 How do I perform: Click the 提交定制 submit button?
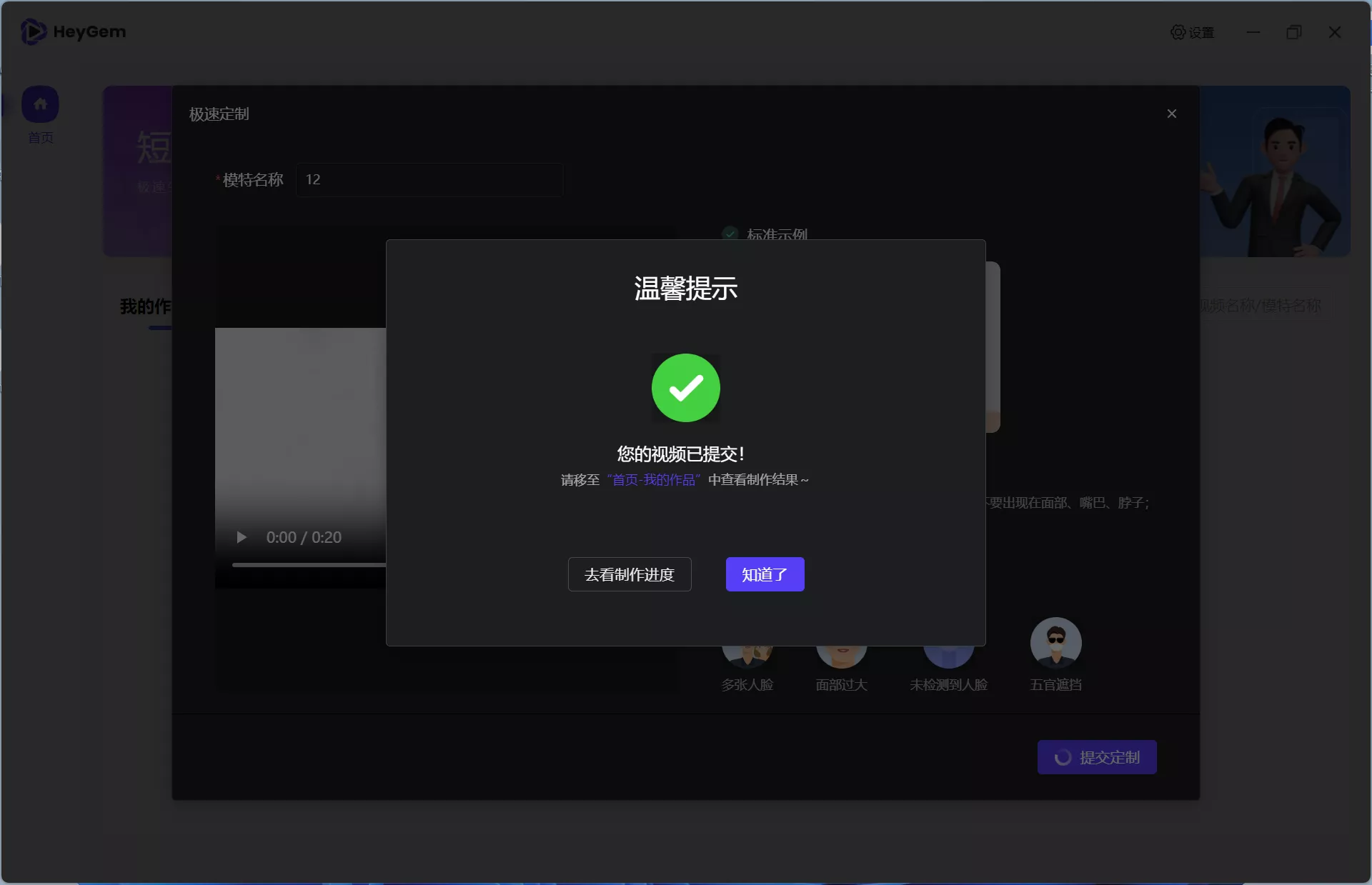1097,757
